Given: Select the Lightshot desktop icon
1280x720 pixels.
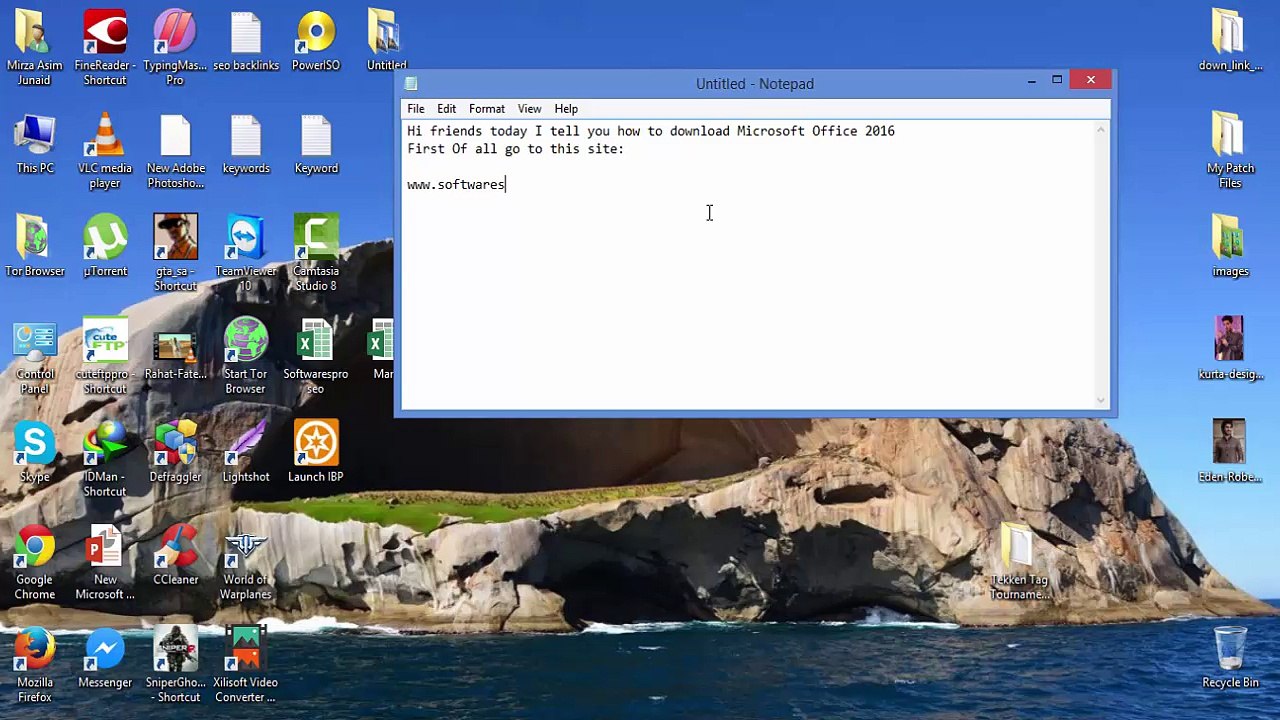Looking at the screenshot, I should [x=246, y=452].
